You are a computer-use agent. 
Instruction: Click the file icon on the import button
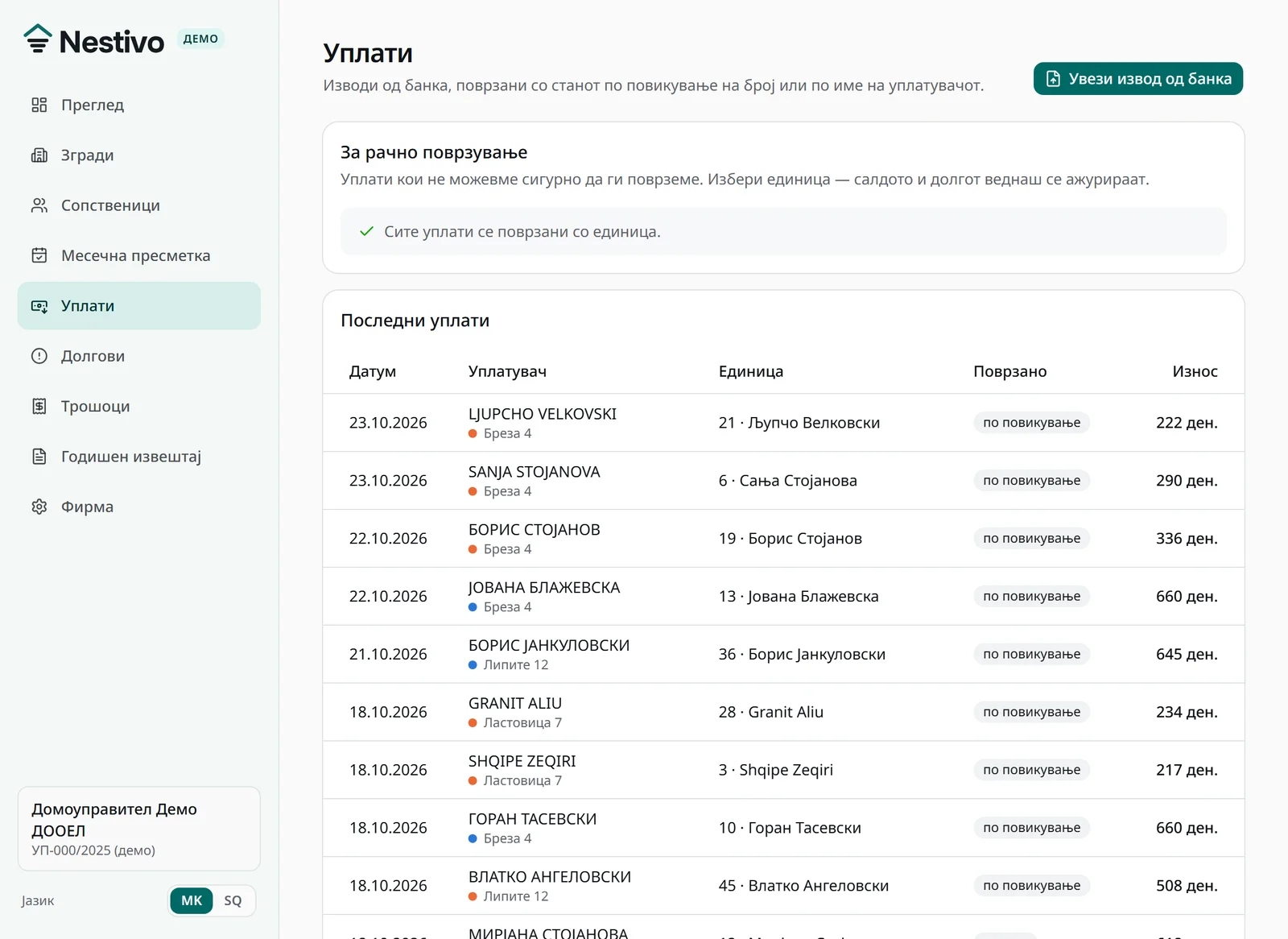tap(1053, 79)
